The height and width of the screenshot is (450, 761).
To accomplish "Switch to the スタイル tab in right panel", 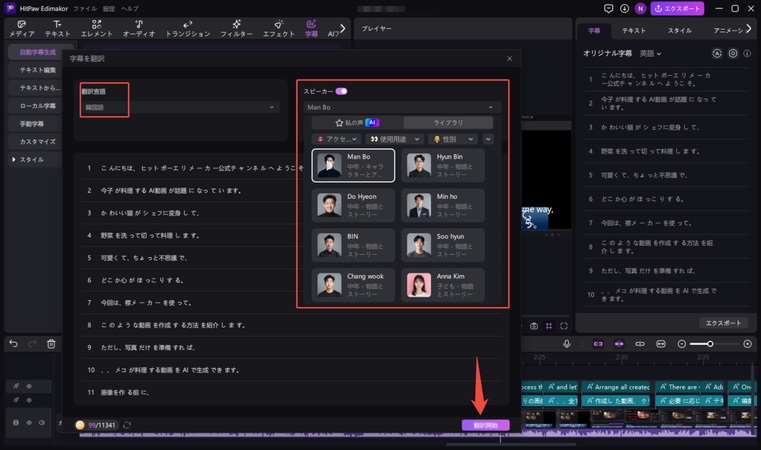I will [x=679, y=31].
